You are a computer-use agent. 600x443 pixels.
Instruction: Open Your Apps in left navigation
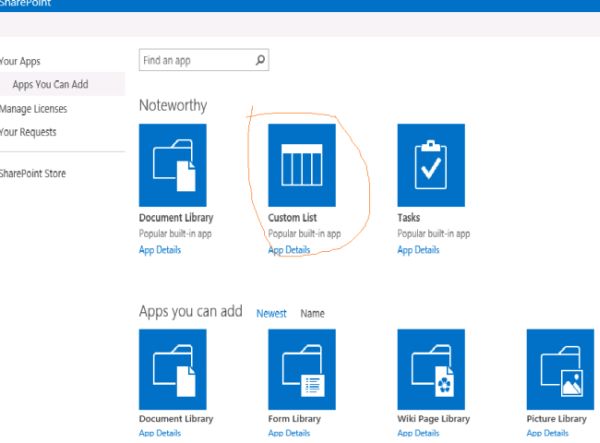pyautogui.click(x=20, y=61)
